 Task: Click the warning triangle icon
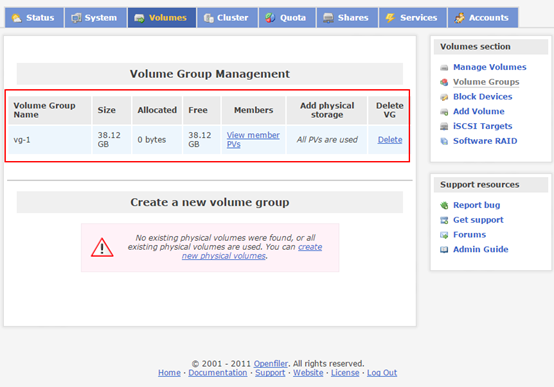pyautogui.click(x=102, y=247)
